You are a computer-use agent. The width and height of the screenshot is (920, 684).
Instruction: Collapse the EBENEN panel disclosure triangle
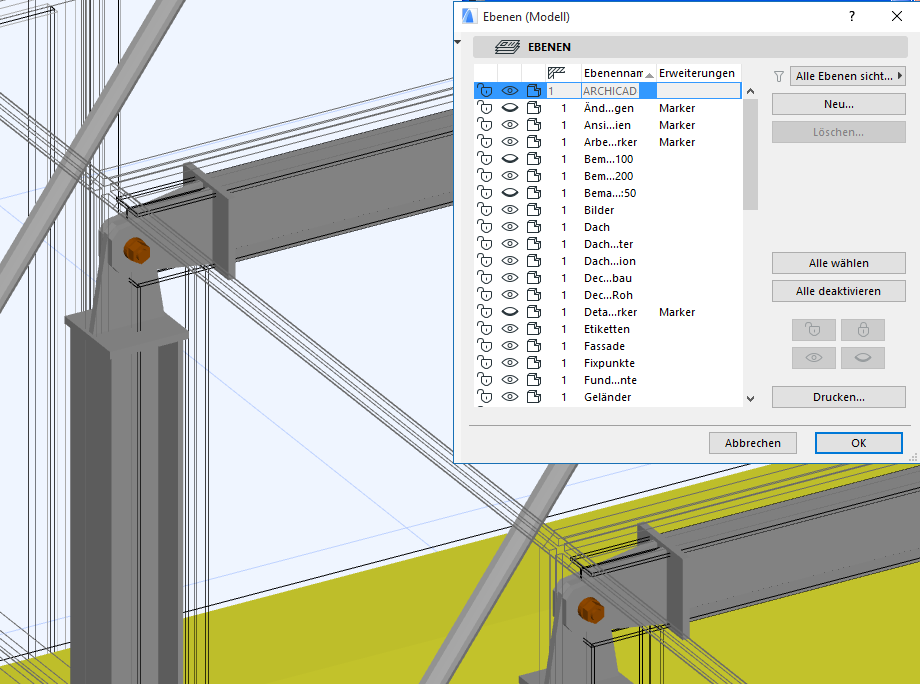tap(458, 43)
